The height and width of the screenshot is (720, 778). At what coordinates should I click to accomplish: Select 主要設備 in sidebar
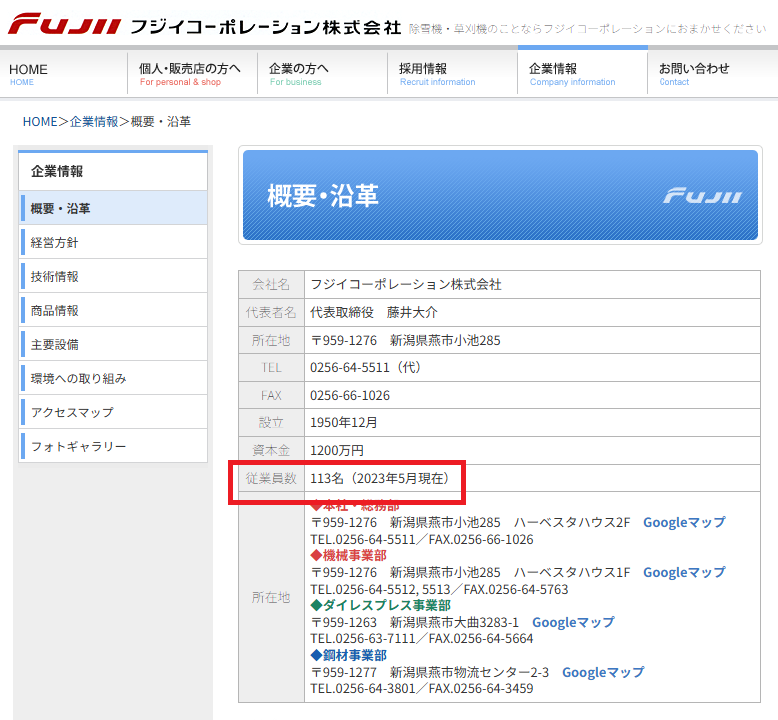[113, 344]
